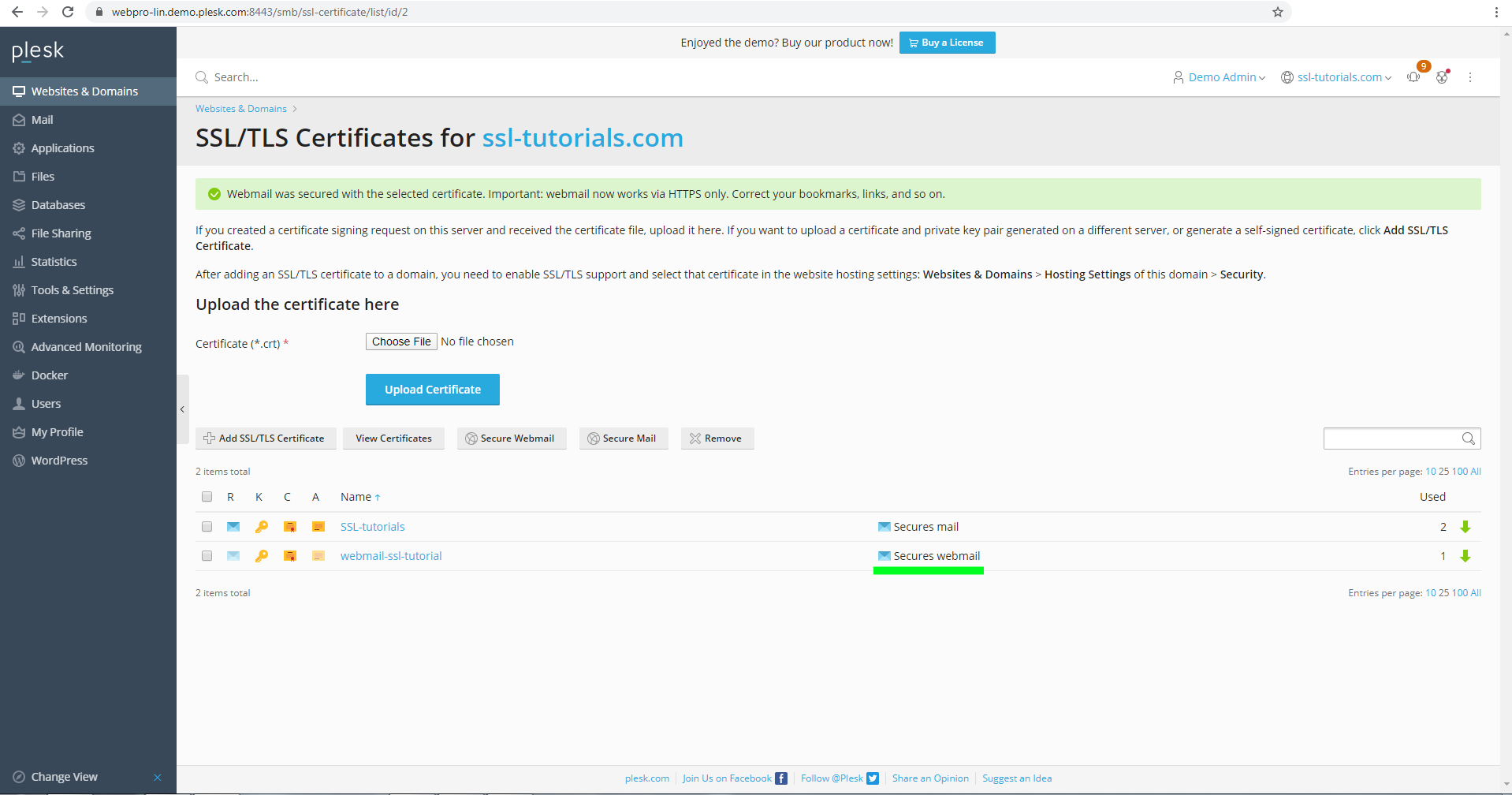Select the webmail-ssl-tutorial row checkbox

coord(207,556)
